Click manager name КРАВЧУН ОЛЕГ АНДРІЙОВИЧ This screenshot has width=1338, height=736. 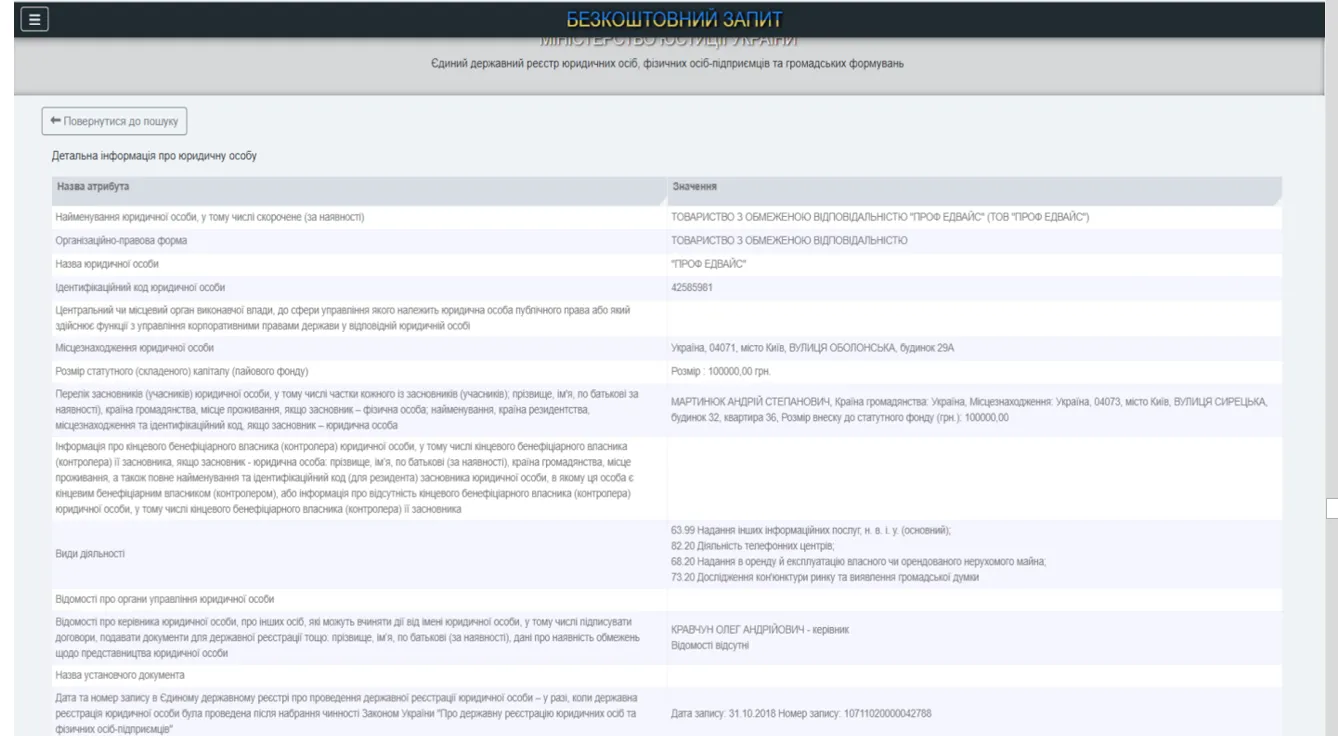(x=744, y=630)
